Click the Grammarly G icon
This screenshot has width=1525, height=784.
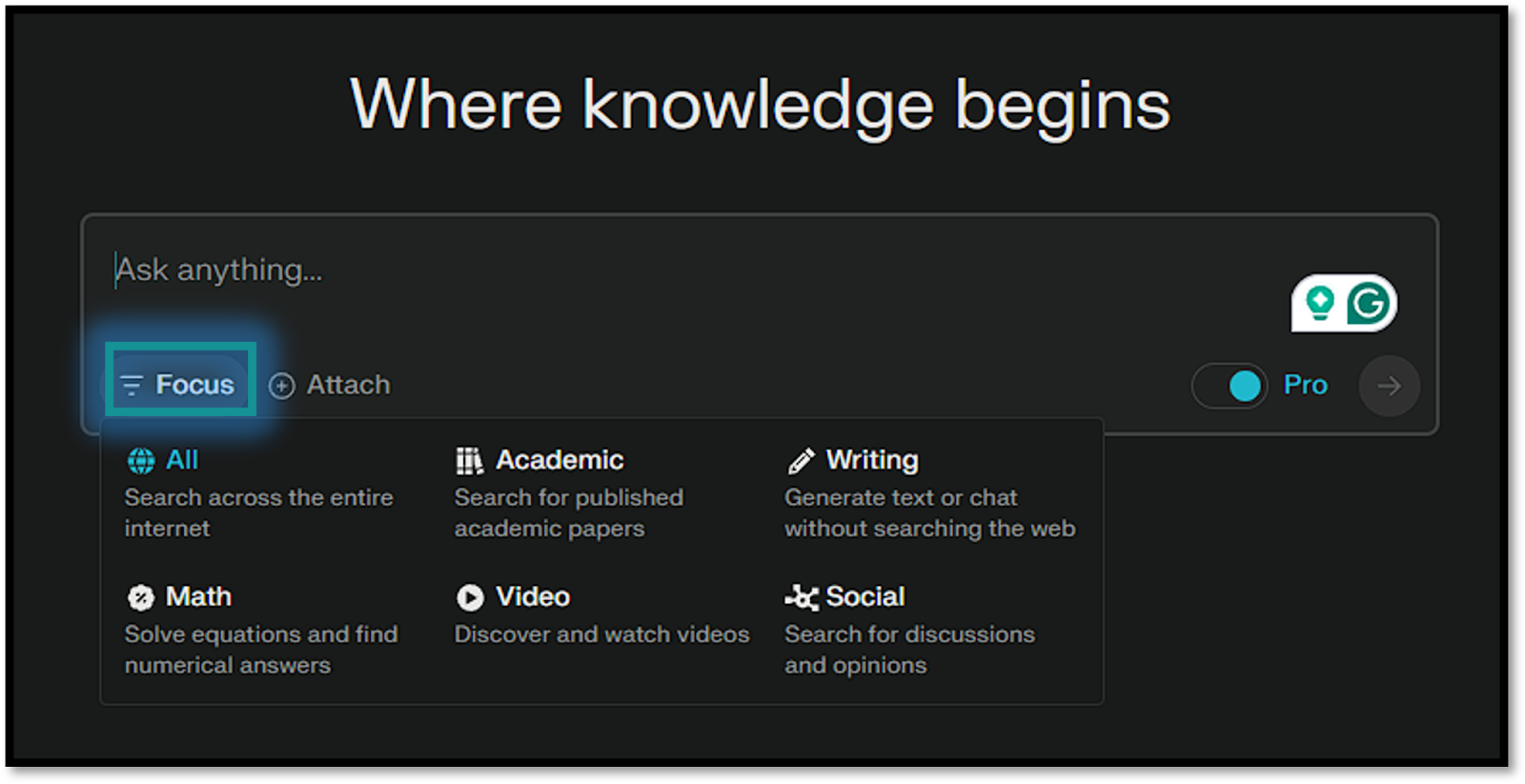(x=1370, y=304)
